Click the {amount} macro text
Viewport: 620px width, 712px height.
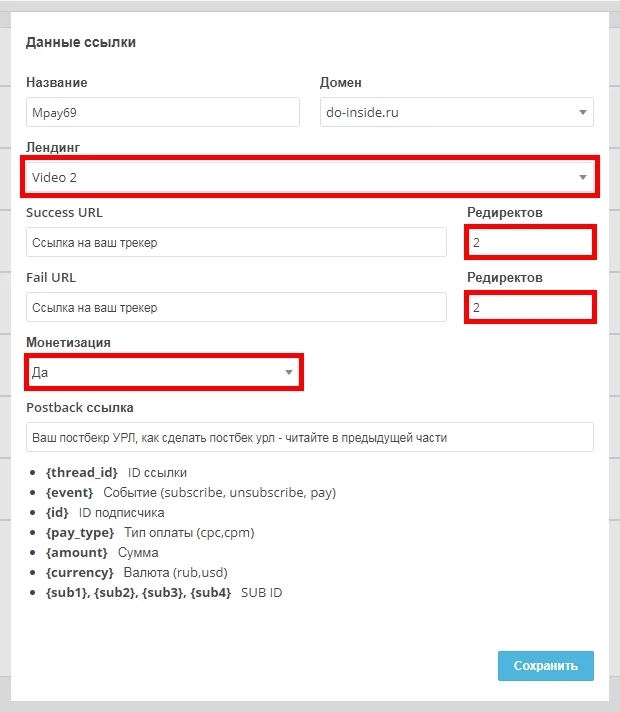click(76, 553)
